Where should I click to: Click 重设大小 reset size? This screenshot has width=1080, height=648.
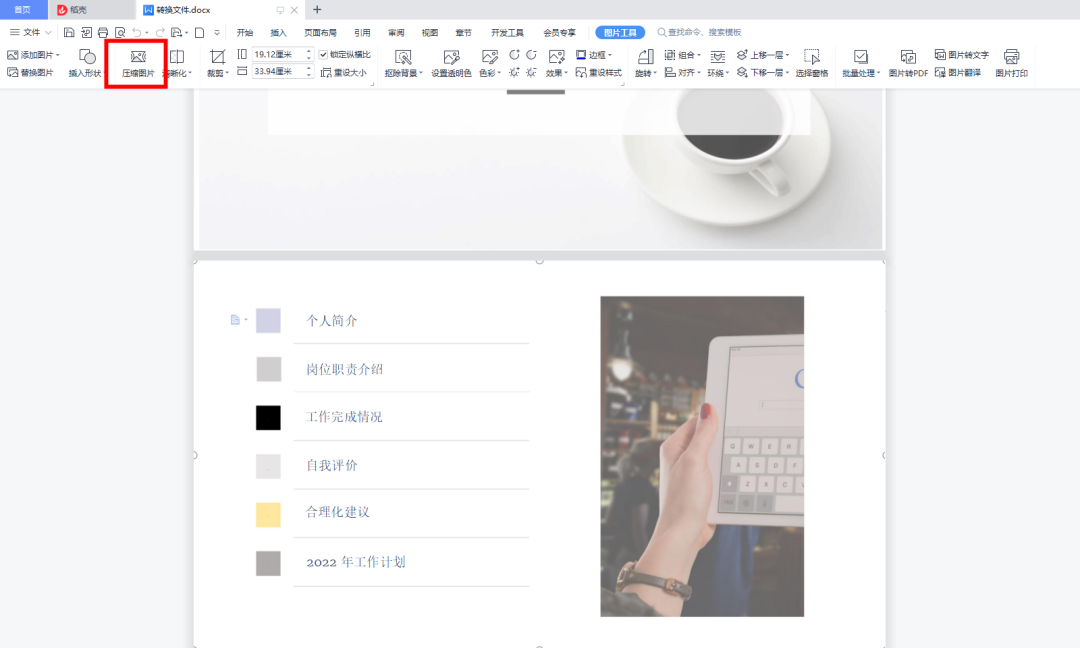pos(344,72)
